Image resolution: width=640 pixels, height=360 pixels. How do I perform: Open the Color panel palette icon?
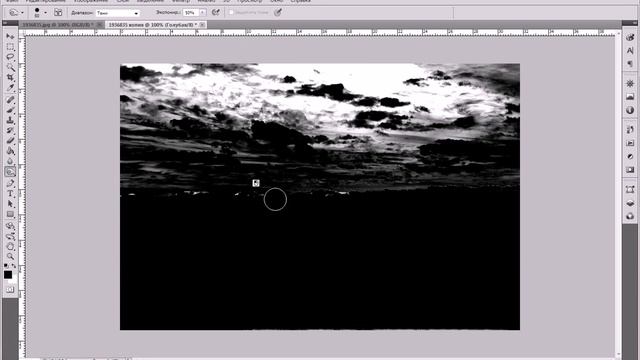pos(630,38)
